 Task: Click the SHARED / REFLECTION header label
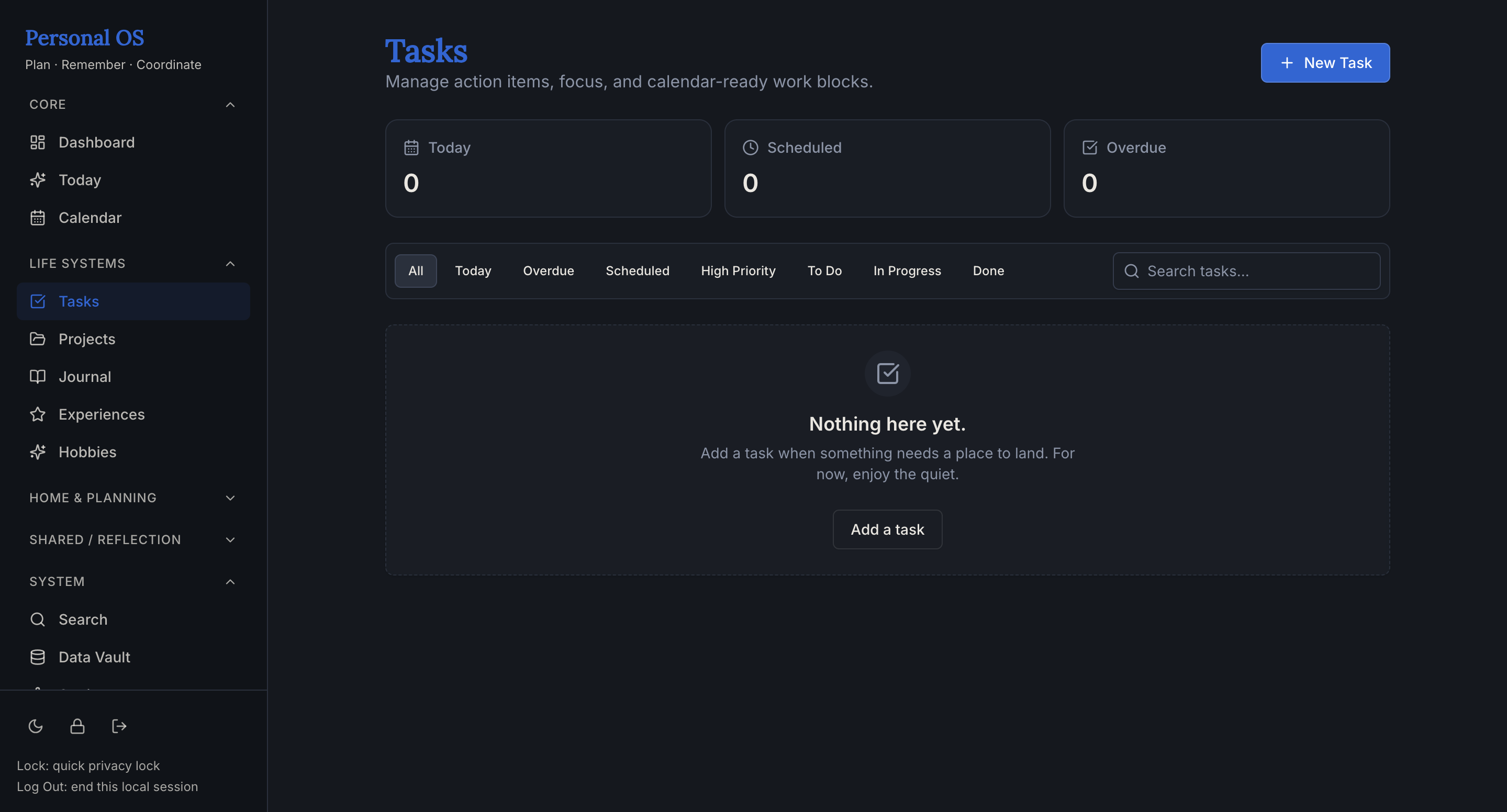105,539
